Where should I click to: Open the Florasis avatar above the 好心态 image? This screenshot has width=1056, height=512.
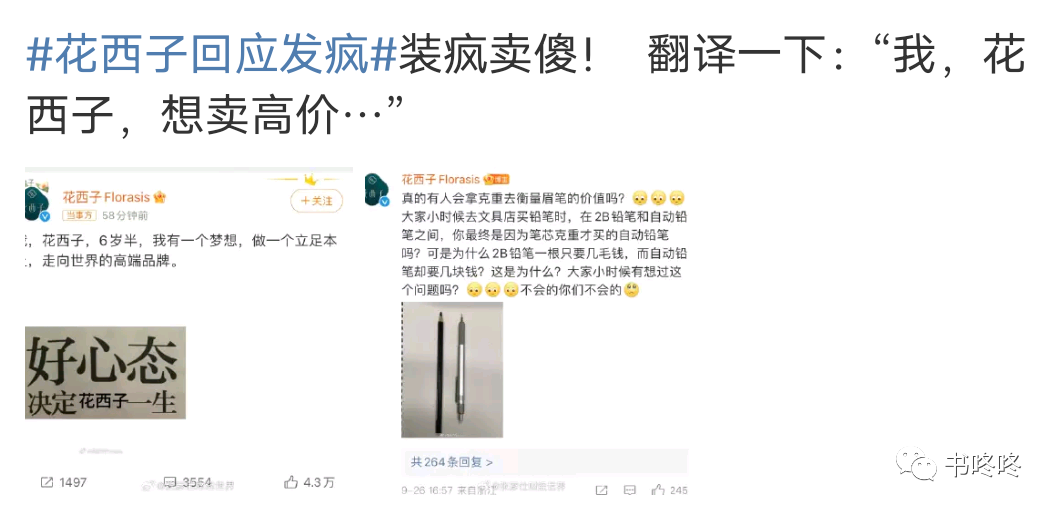tap(37, 203)
